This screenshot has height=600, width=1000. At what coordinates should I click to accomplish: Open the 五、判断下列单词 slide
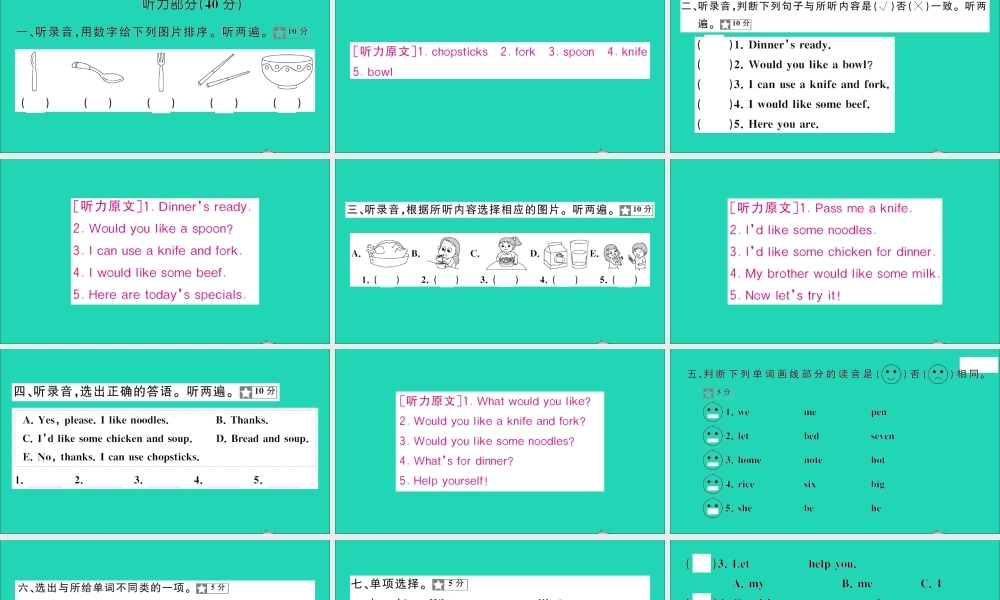pos(835,441)
